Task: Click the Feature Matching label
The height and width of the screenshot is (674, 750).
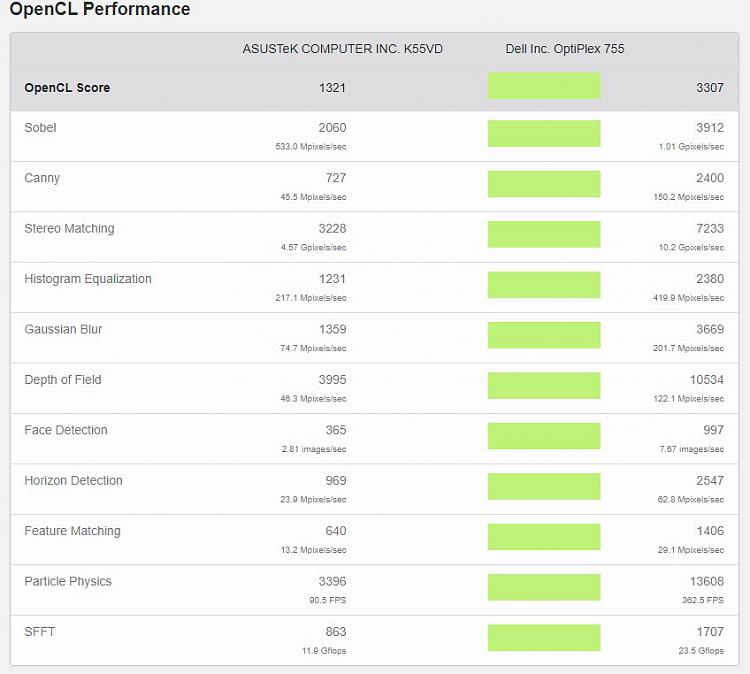Action: click(x=72, y=531)
